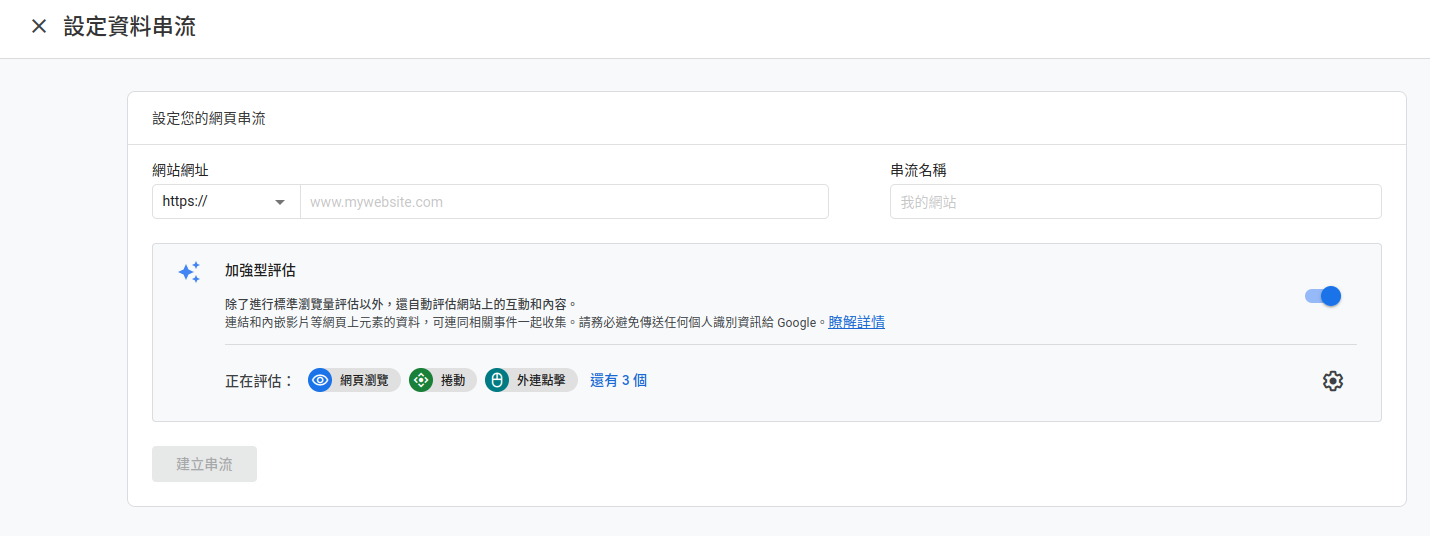The width and height of the screenshot is (1430, 536).
Task: Click the blue eye icon for 網頁瀏覽
Action: pos(320,380)
